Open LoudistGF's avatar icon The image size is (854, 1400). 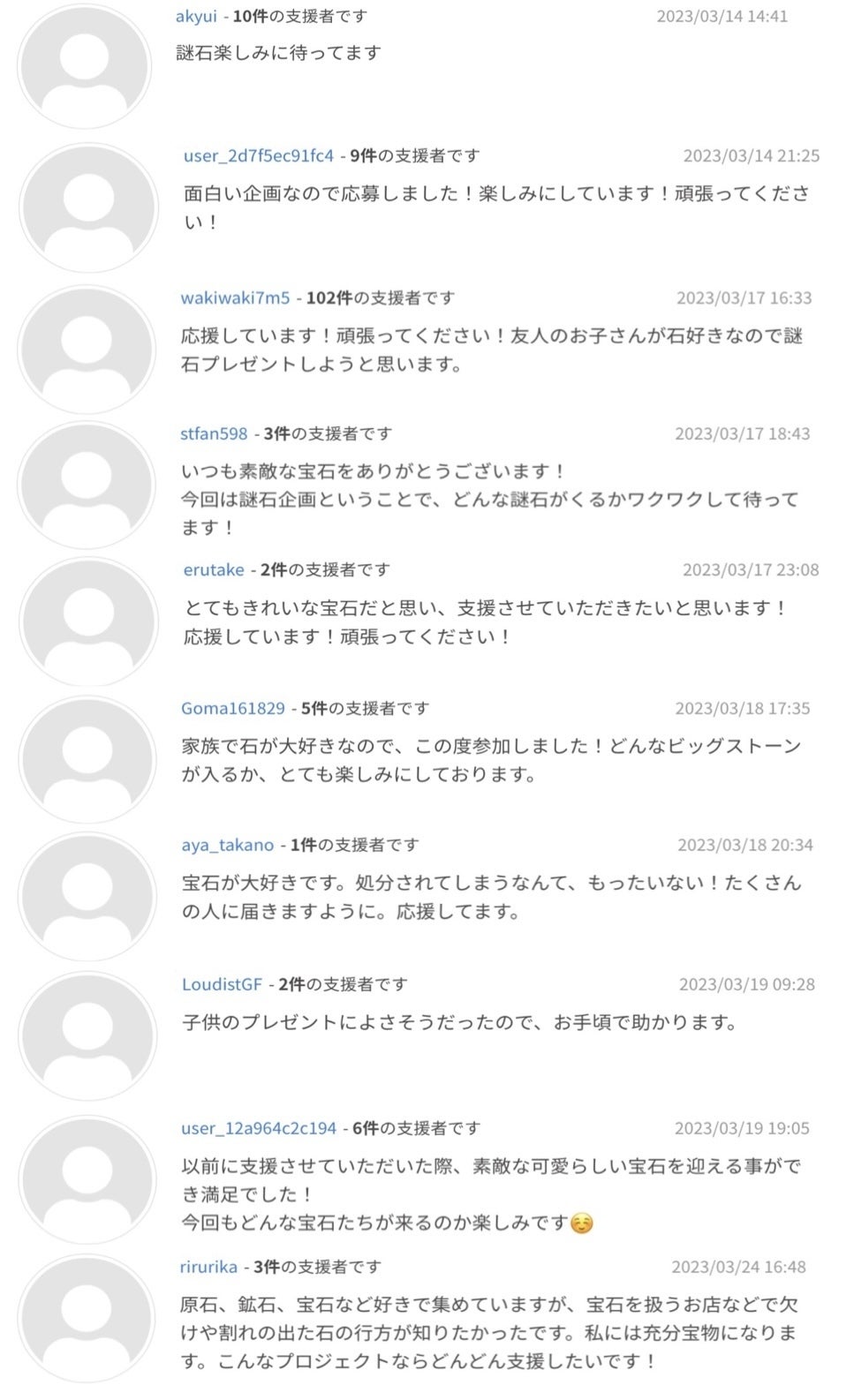coord(87,1037)
